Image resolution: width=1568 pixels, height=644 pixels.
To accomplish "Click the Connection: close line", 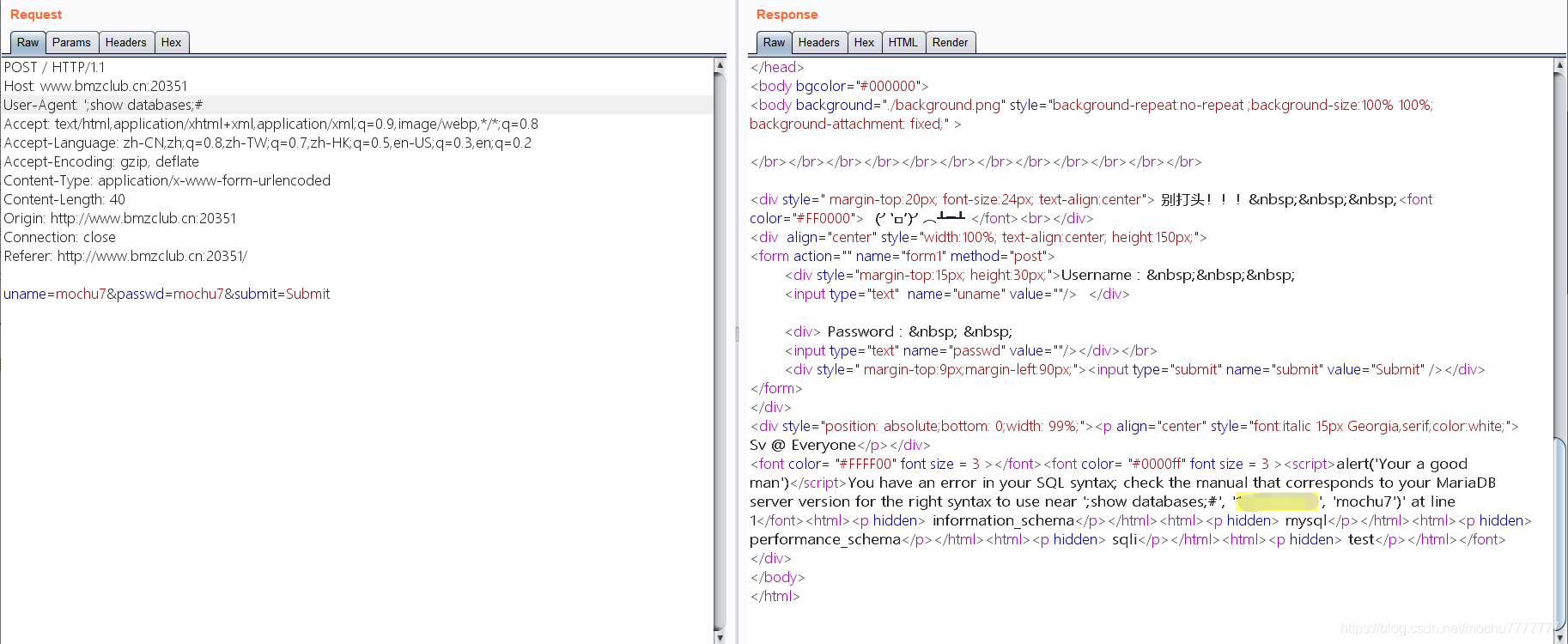I will point(59,237).
